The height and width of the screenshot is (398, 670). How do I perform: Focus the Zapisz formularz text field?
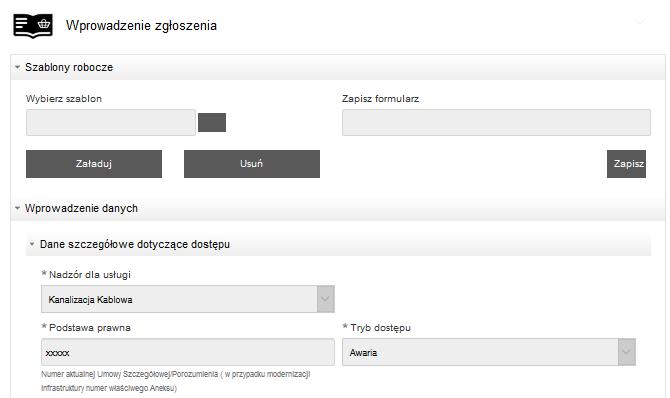(496, 122)
